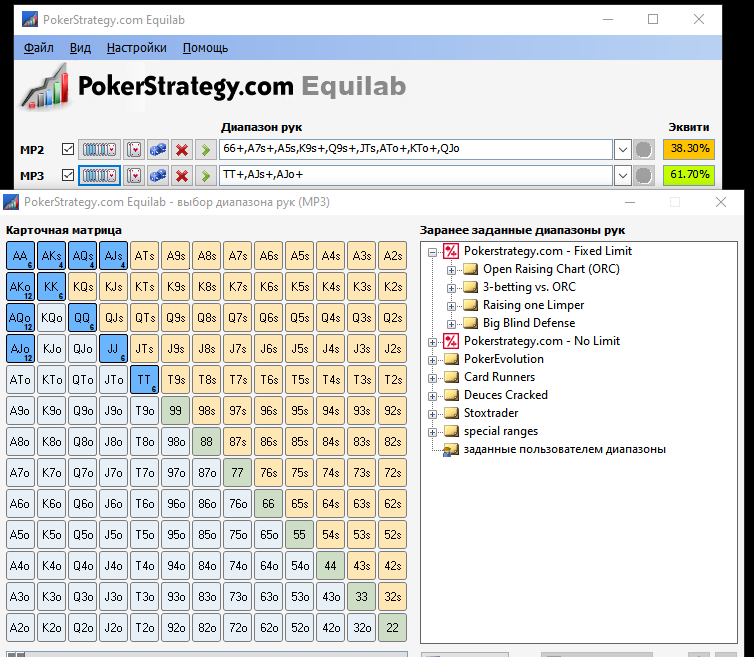Select 'заданные пользователем диапазоны' tree item
The width and height of the screenshot is (754, 657).
click(x=565, y=449)
